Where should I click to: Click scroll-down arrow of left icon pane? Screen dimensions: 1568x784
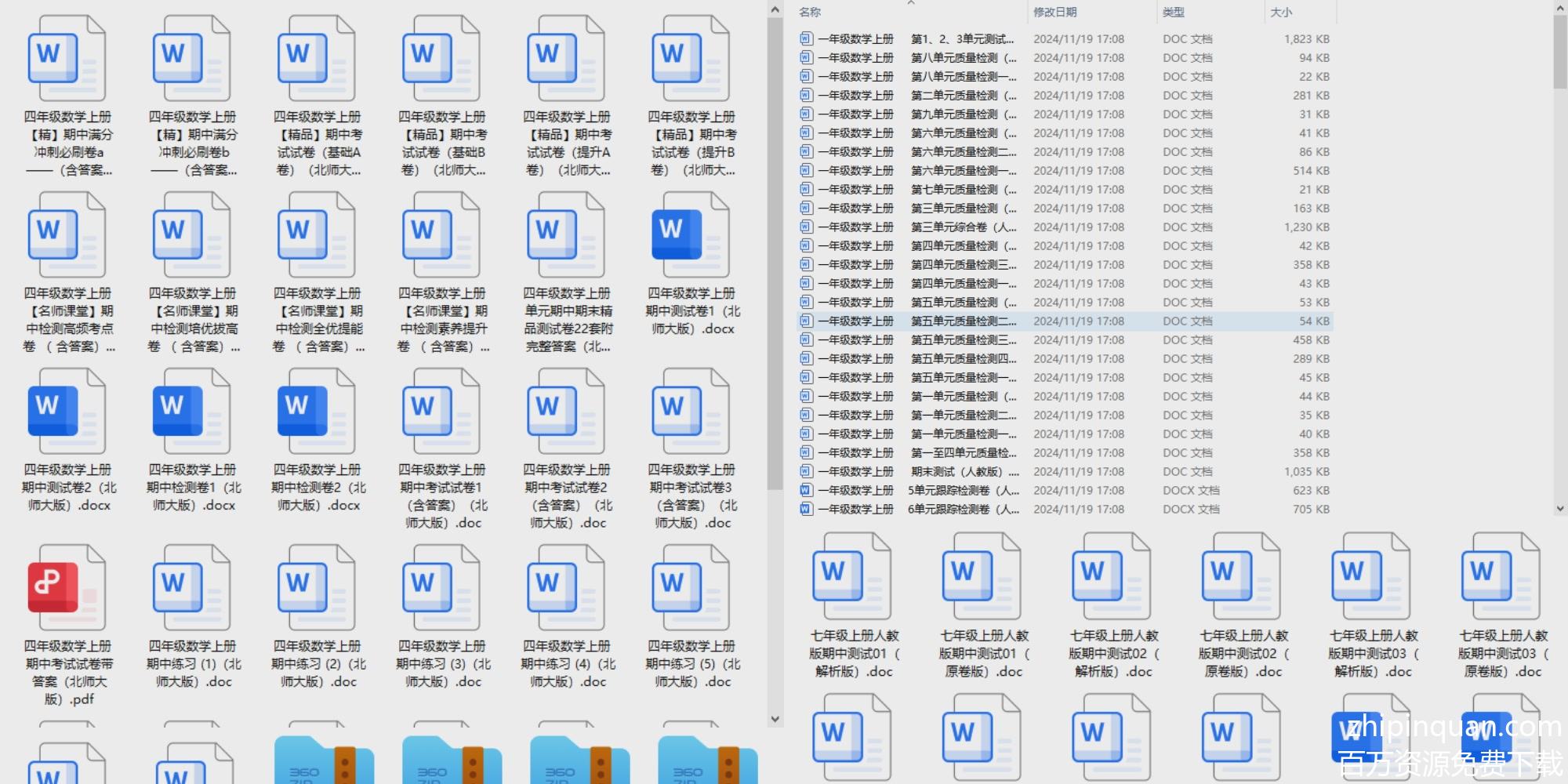775,718
